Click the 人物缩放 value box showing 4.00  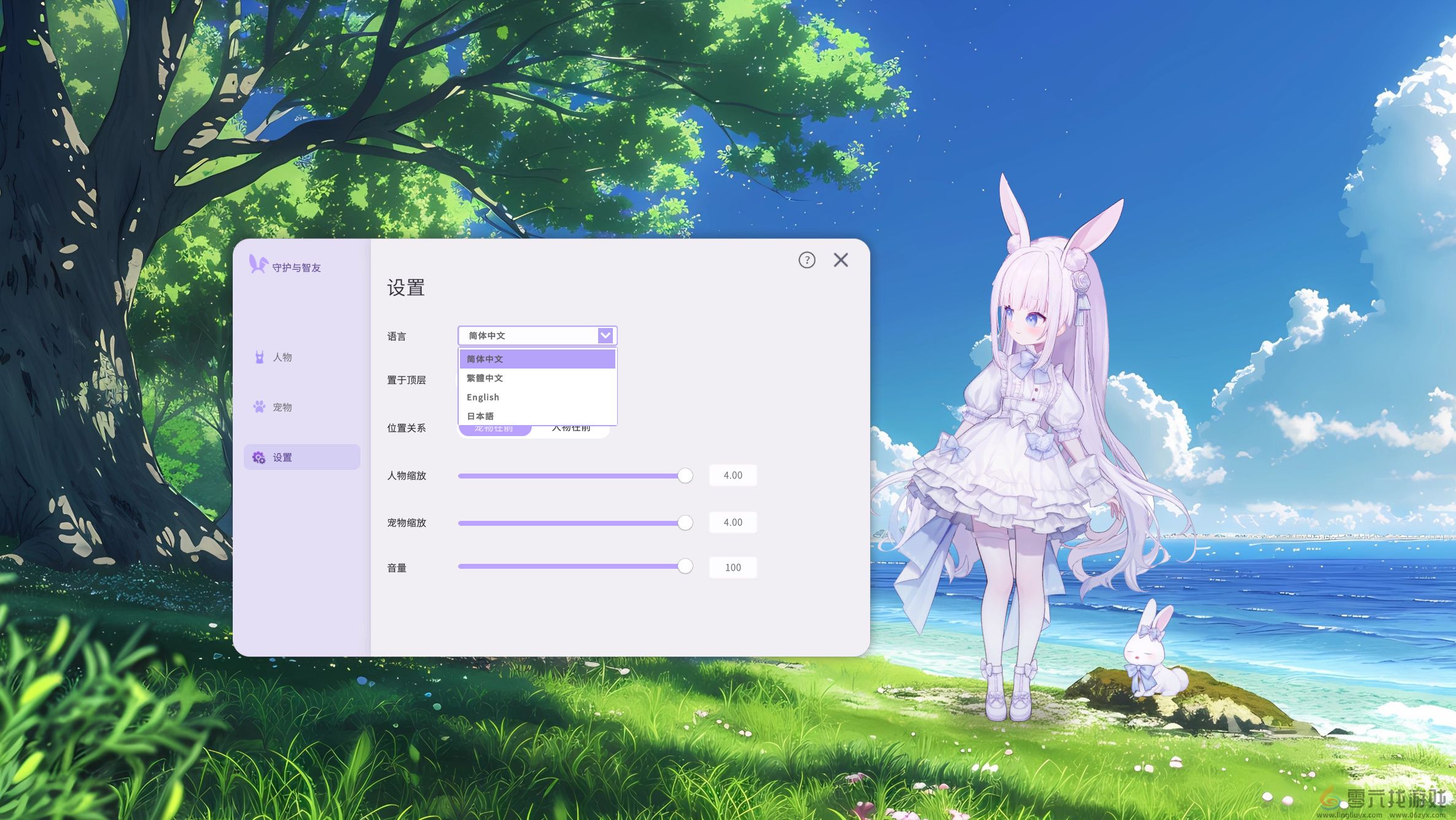[733, 475]
